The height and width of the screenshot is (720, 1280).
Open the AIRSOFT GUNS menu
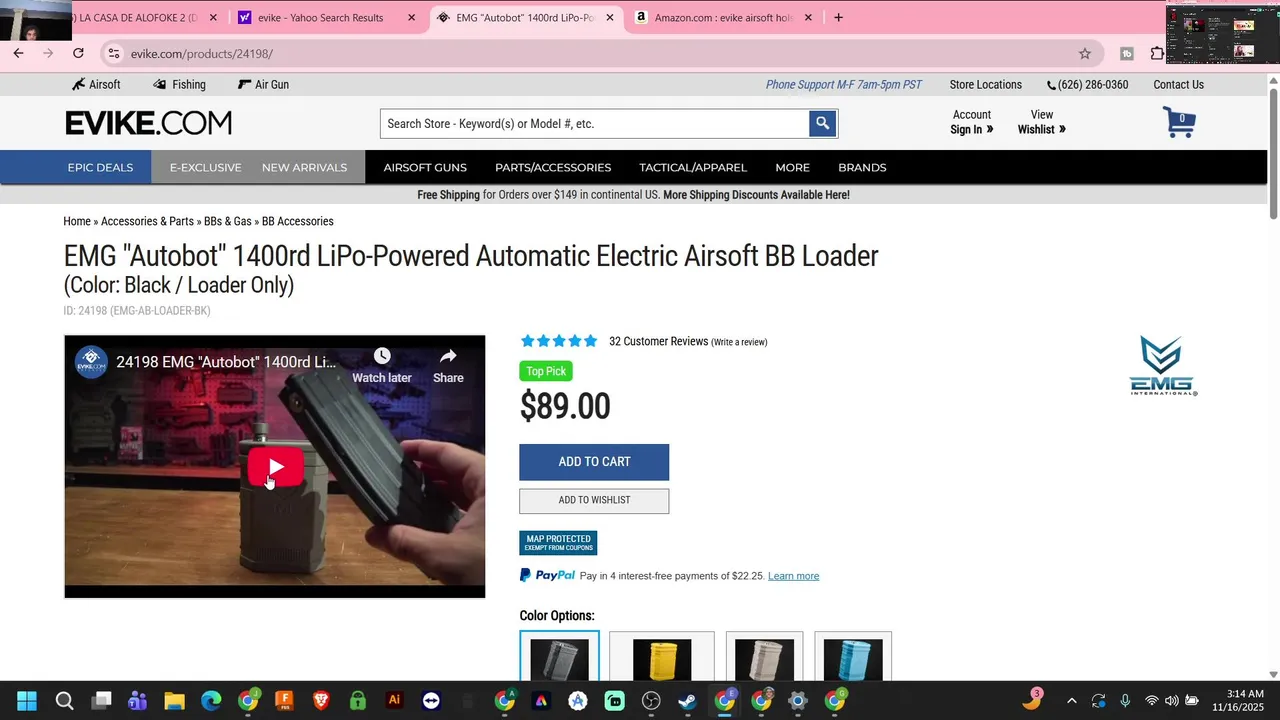[x=425, y=167]
